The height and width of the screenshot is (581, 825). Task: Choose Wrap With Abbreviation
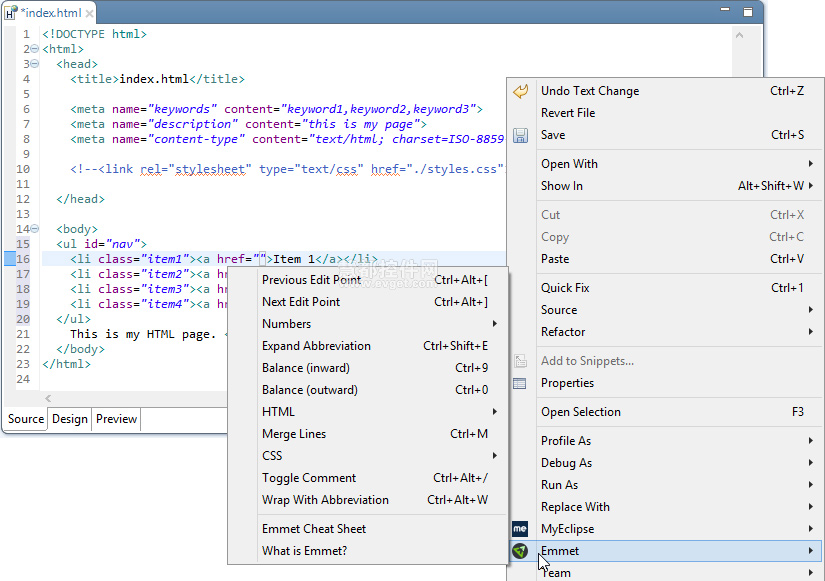coord(325,500)
